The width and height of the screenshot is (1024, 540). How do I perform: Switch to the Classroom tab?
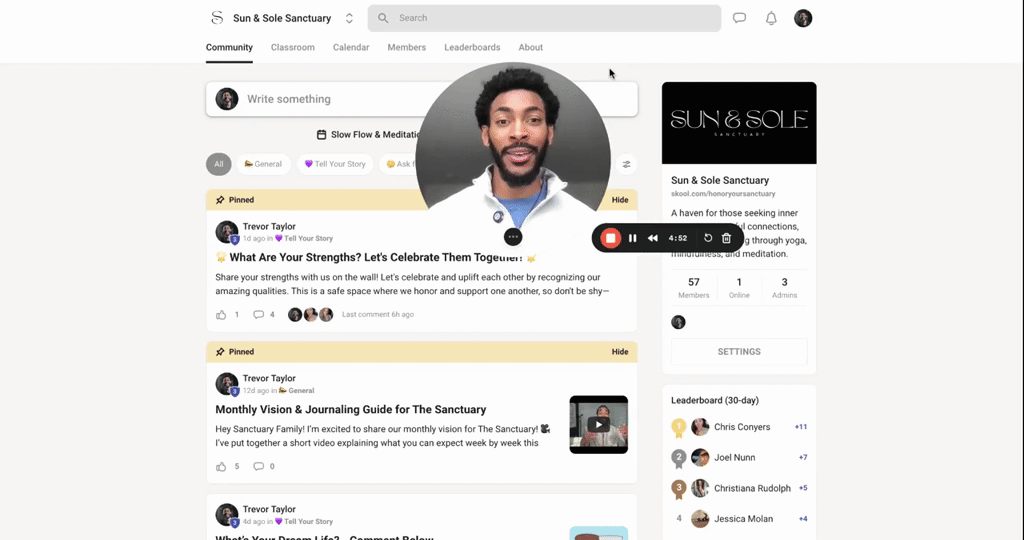pos(293,47)
